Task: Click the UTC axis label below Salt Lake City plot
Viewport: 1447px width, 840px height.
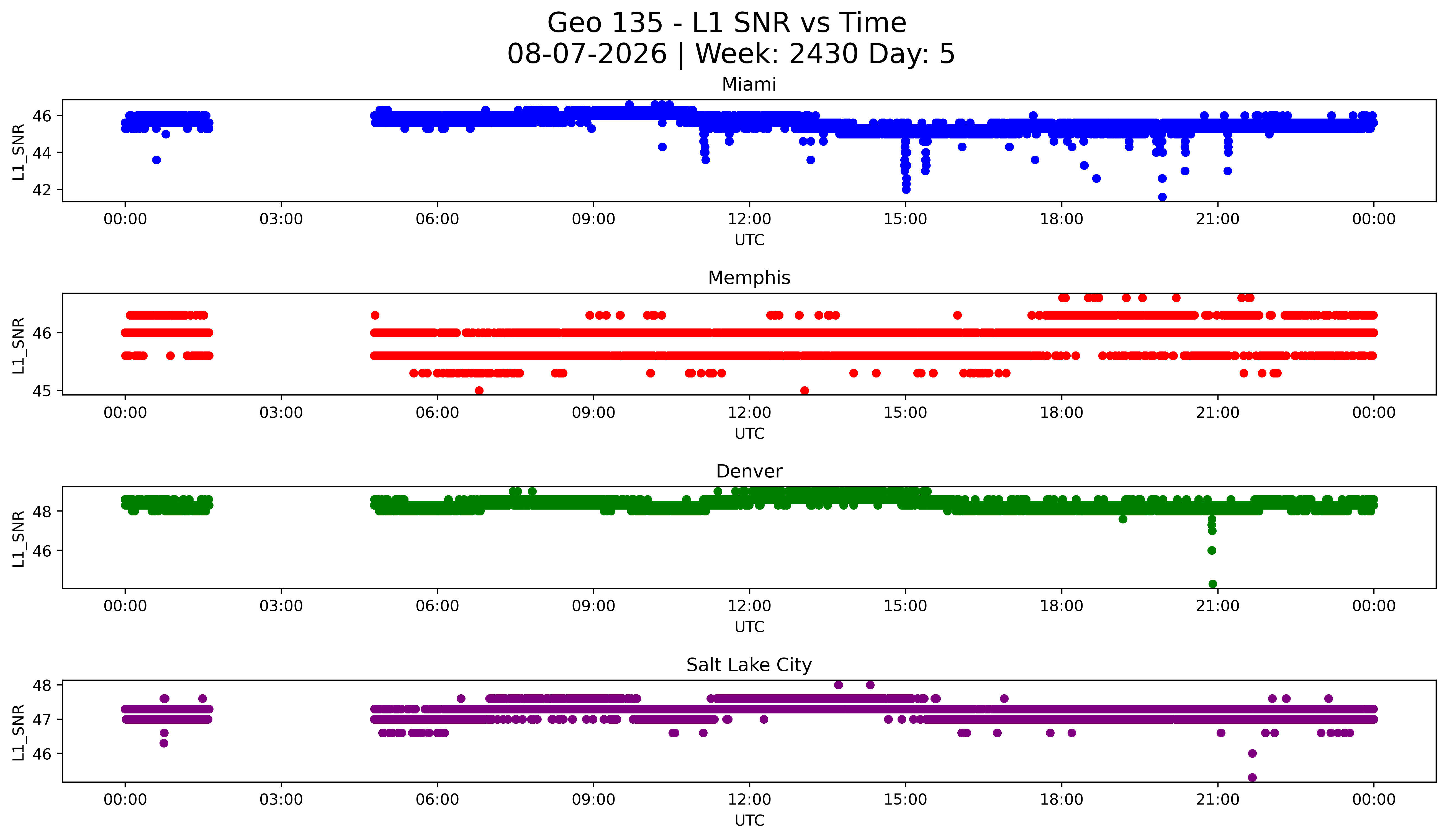Action: [x=749, y=821]
